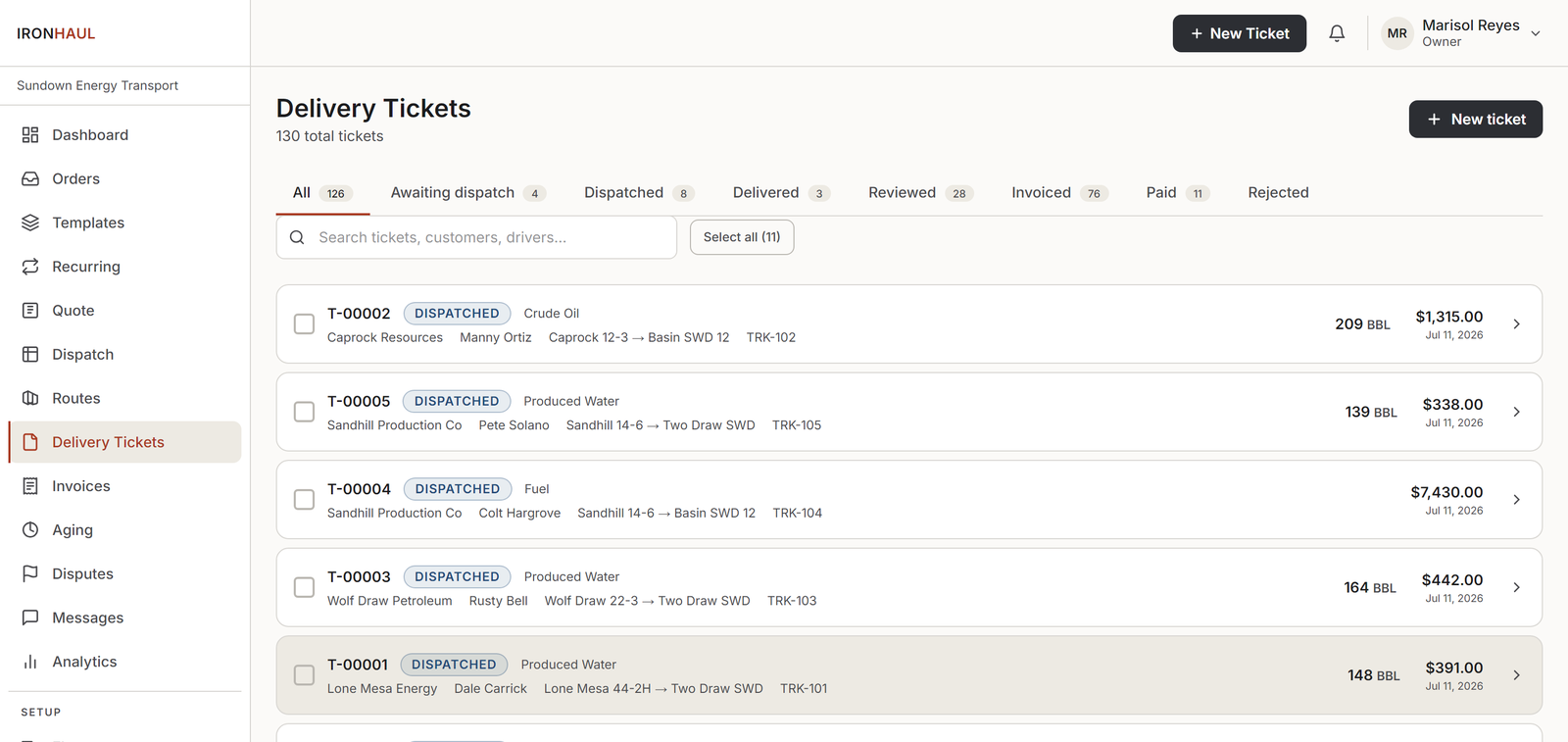Tick the T-00004 ticket checkbox
This screenshot has height=742, width=1568.
pyautogui.click(x=305, y=500)
